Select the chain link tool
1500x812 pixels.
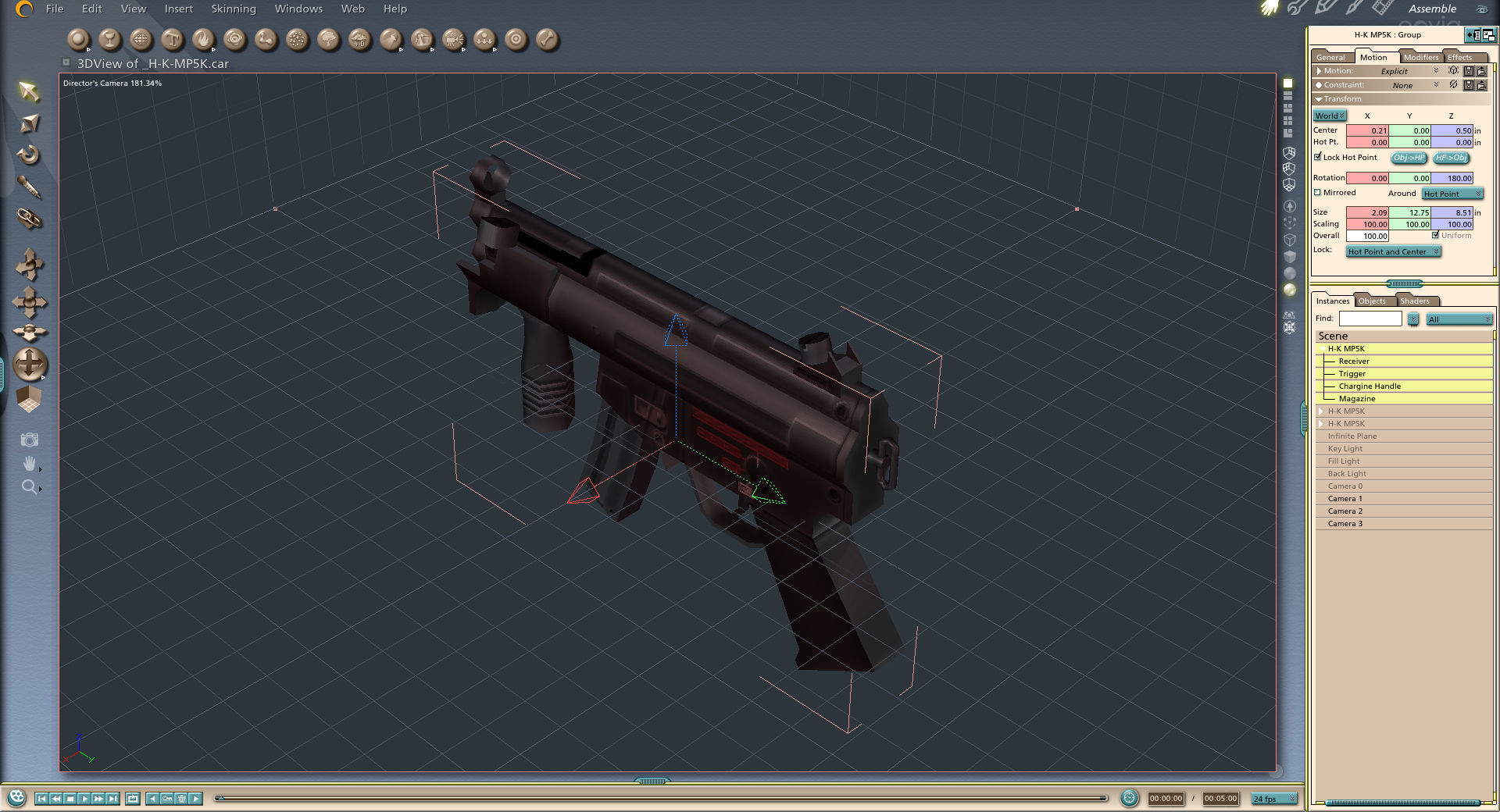29,219
